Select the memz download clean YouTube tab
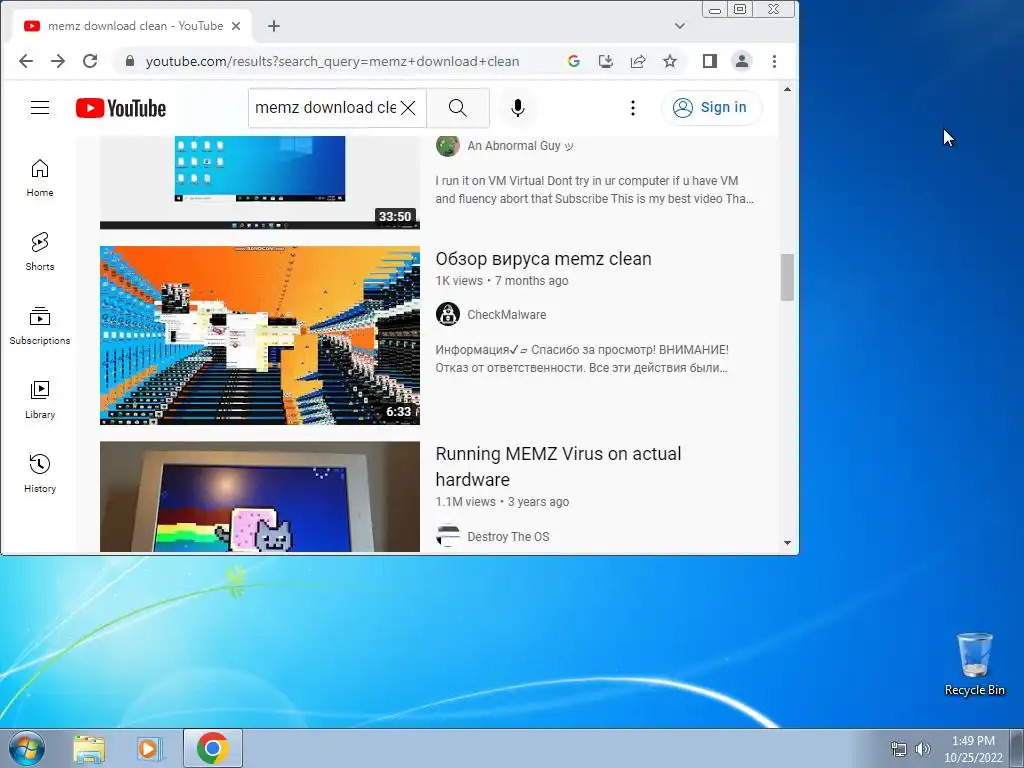Image resolution: width=1024 pixels, height=768 pixels. tap(133, 26)
